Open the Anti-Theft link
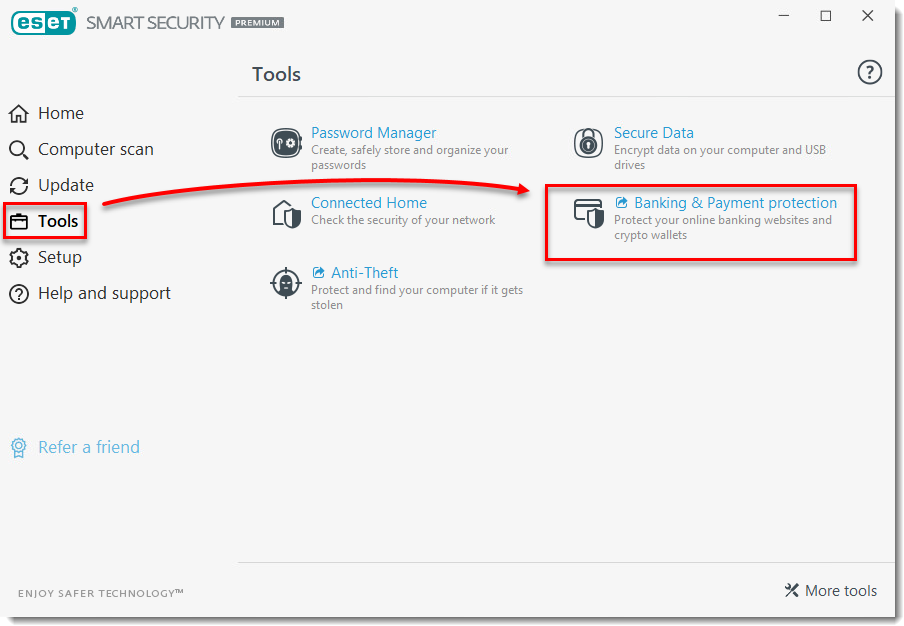904x626 pixels. pyautogui.click(x=364, y=273)
